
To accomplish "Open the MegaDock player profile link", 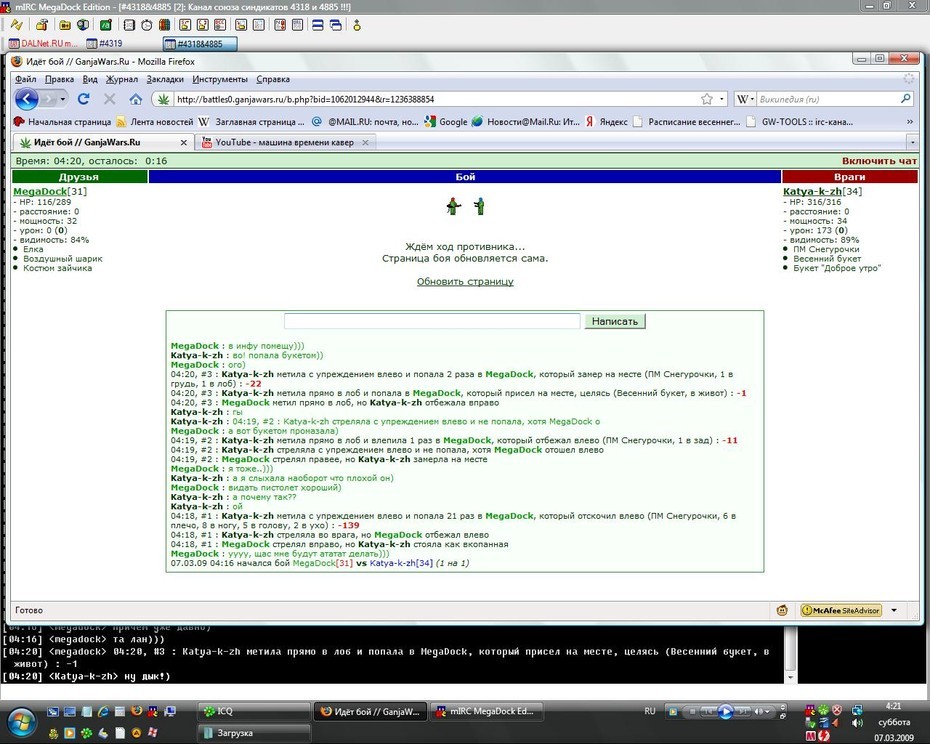I will coord(40,191).
